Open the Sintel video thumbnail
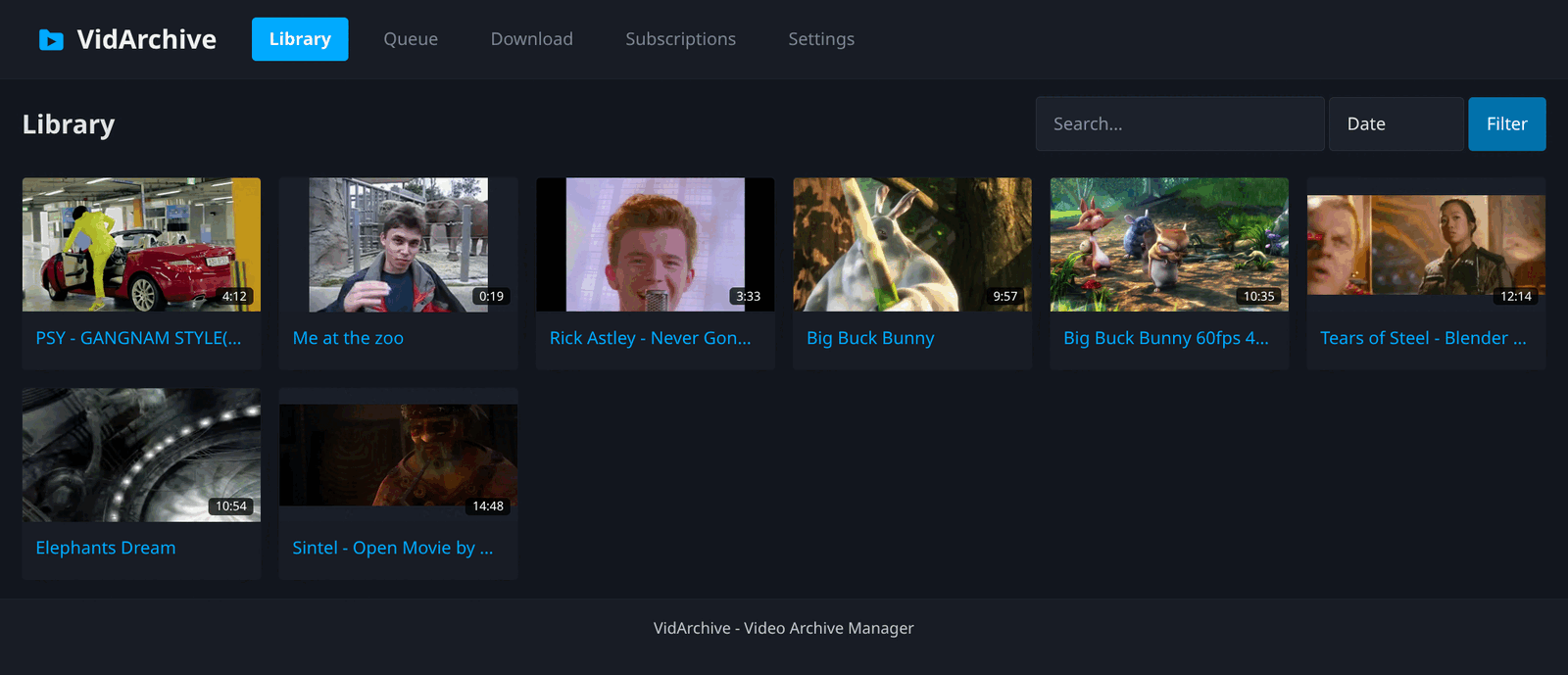The image size is (1568, 675). pos(399,455)
